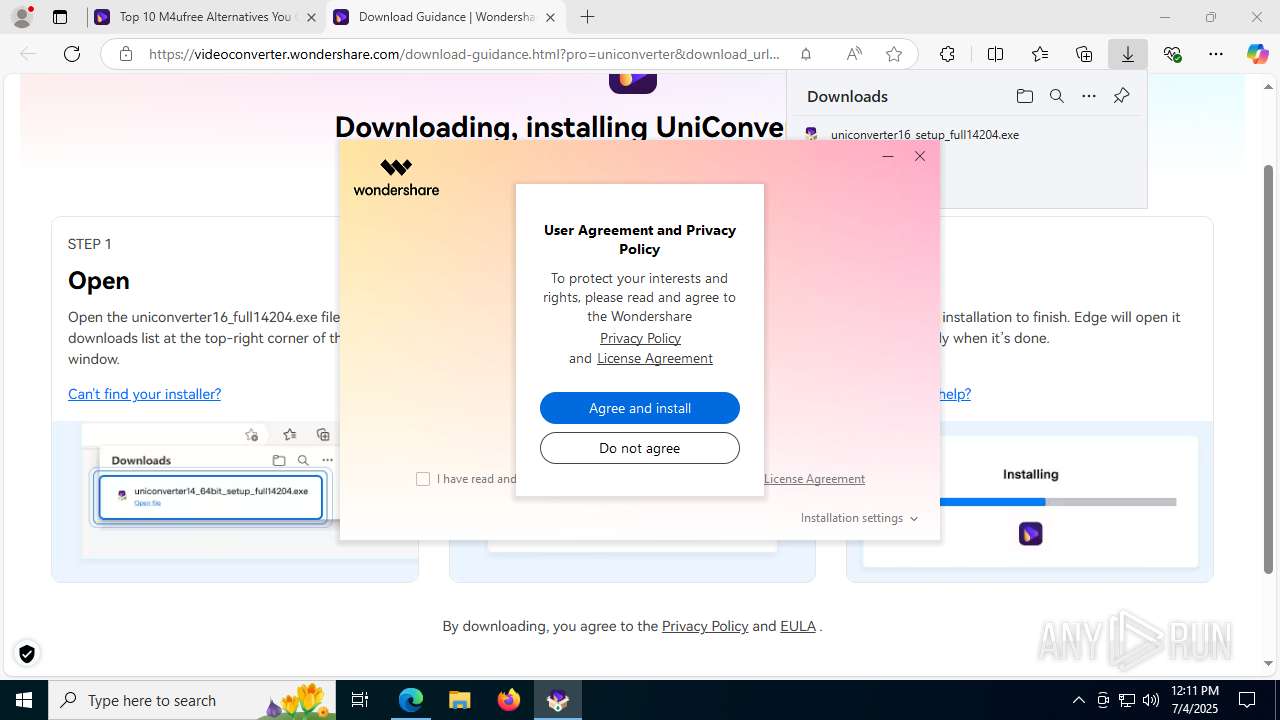Open the notification center
Viewport: 1280px width, 720px height.
[1247, 700]
